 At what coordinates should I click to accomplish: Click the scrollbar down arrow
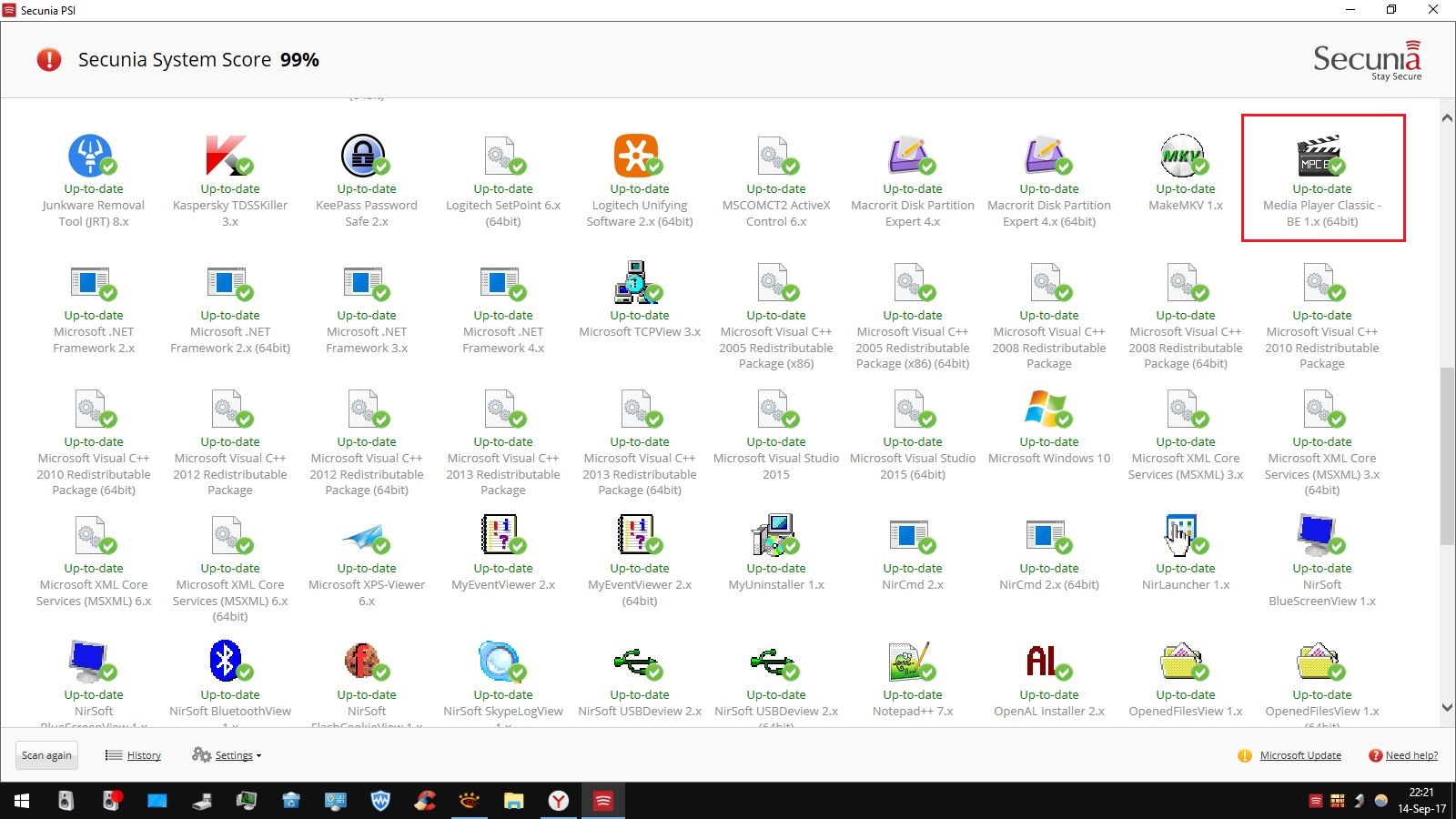click(1447, 707)
